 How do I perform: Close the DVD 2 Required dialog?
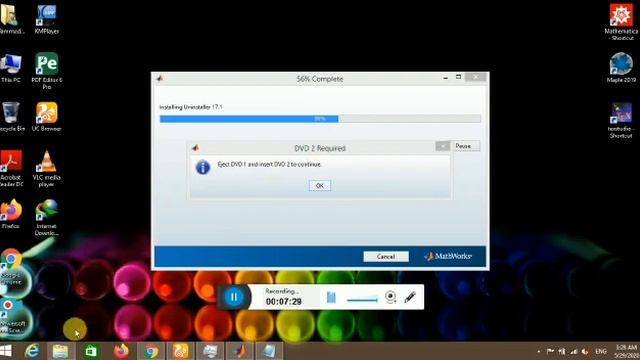(x=442, y=146)
